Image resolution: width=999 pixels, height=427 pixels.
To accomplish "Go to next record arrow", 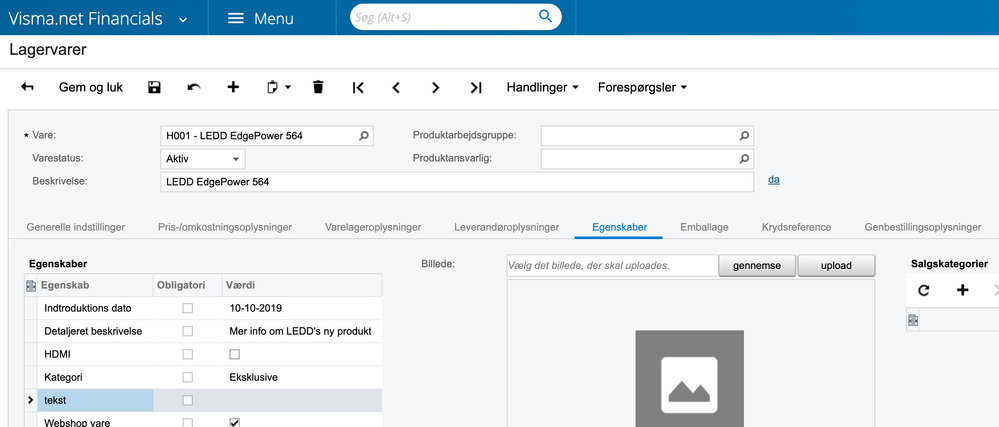I will (436, 87).
